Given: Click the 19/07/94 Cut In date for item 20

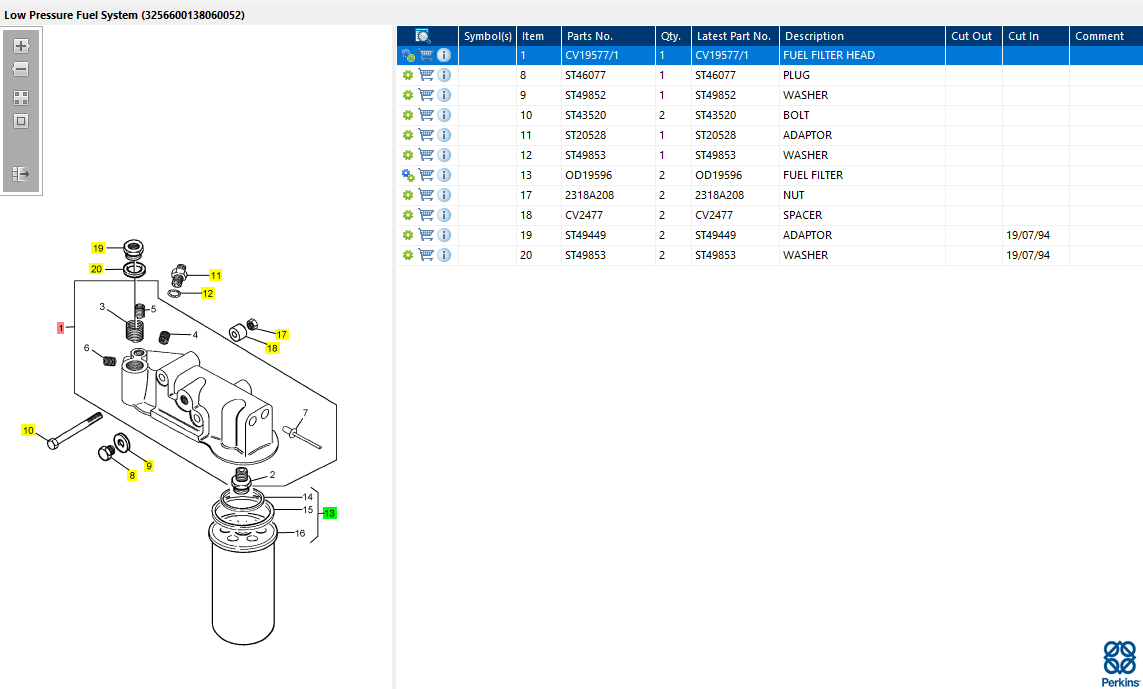Looking at the screenshot, I should click(1028, 255).
